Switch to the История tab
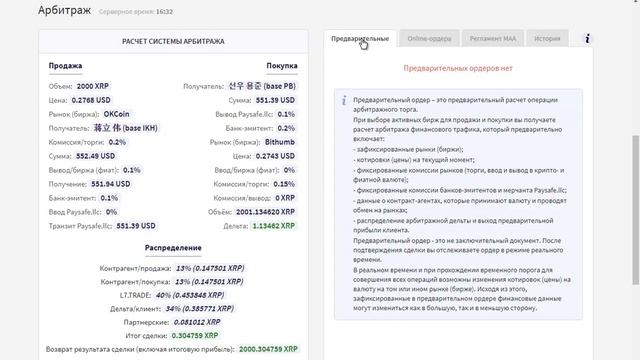The height and width of the screenshot is (360, 640). pyautogui.click(x=547, y=38)
